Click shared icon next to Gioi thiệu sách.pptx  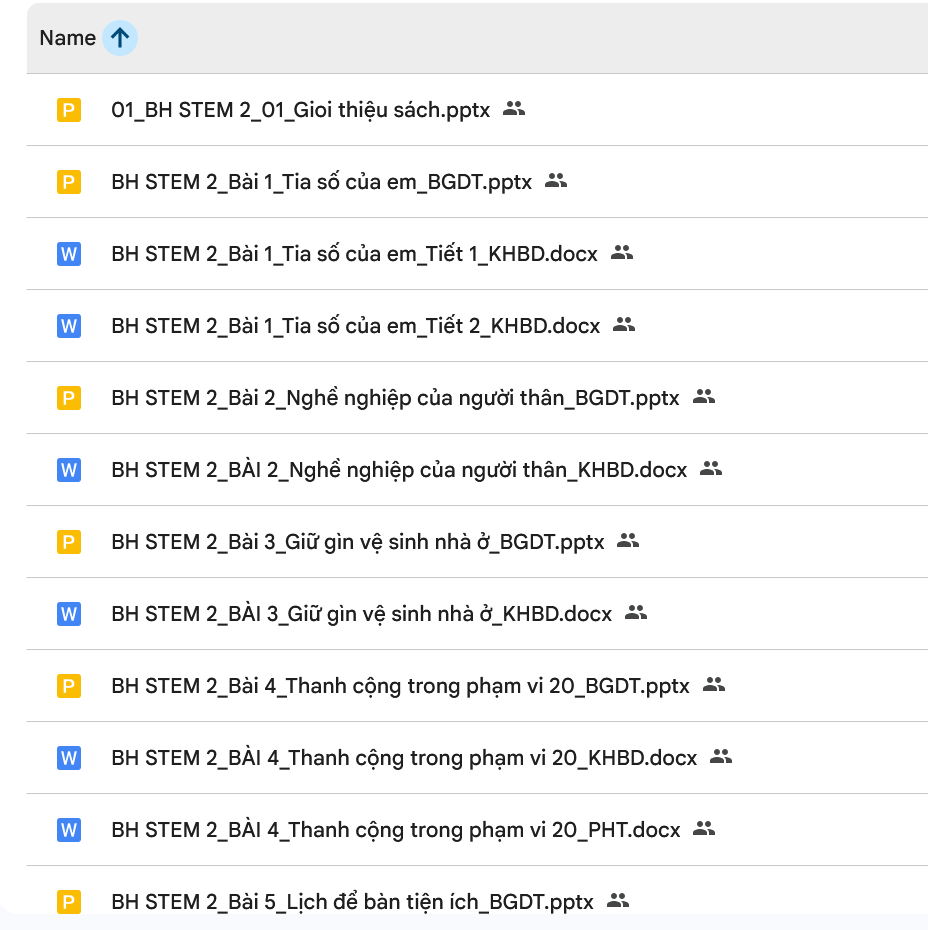(514, 109)
